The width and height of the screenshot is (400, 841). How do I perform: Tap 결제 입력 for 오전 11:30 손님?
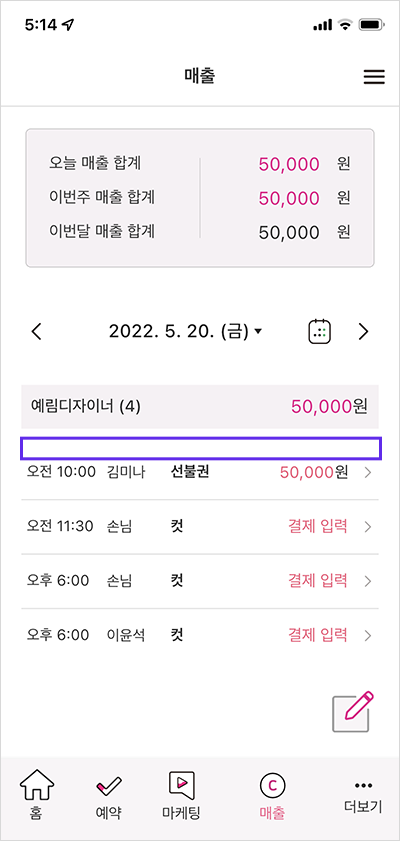317,527
